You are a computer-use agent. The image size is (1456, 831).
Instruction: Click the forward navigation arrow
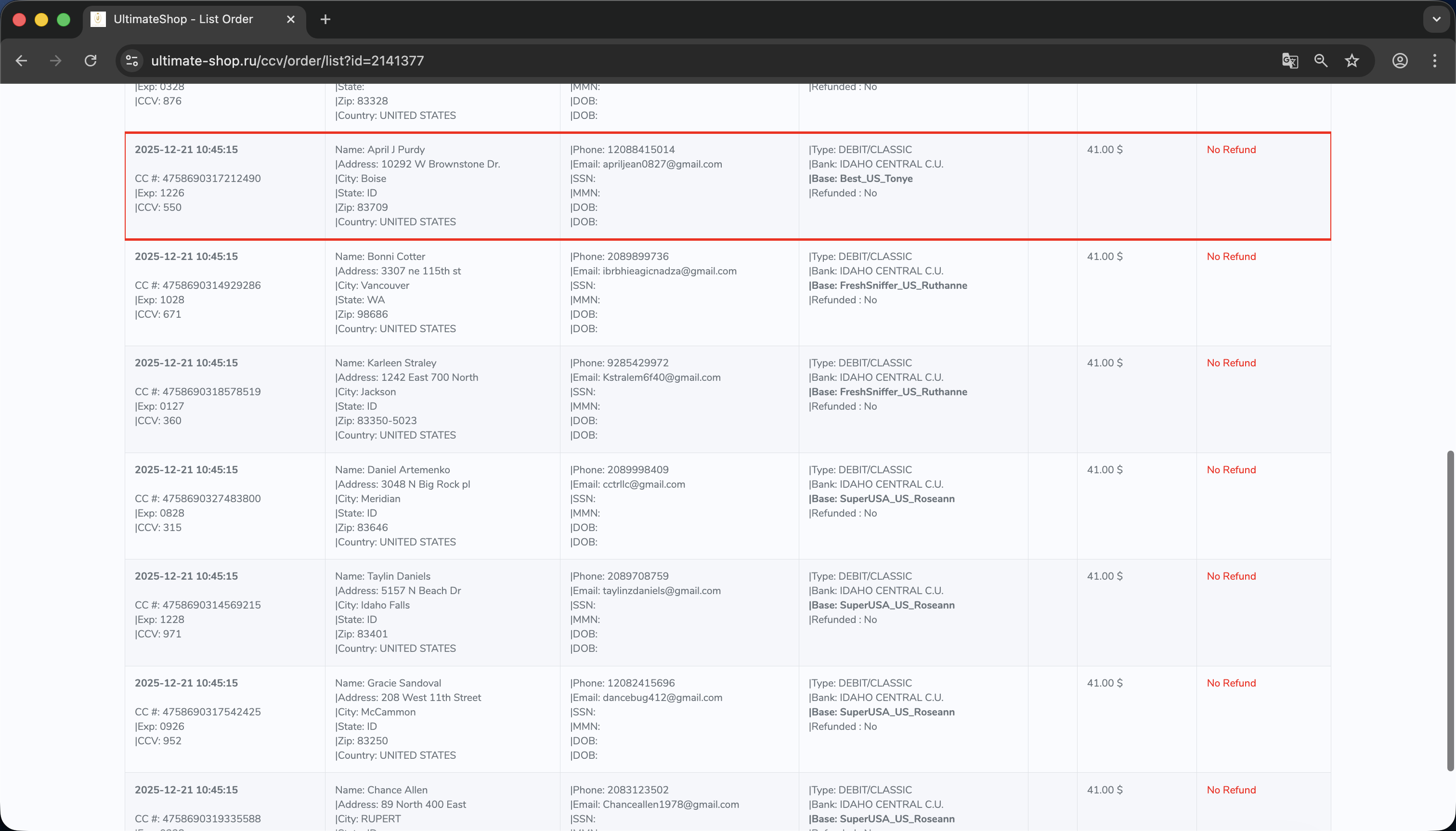(55, 61)
